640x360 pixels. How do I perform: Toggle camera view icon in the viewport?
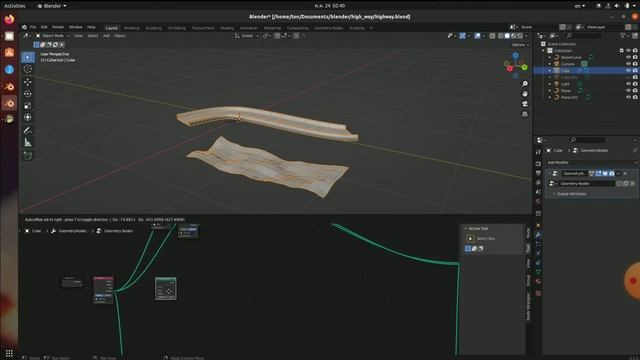pyautogui.click(x=525, y=104)
